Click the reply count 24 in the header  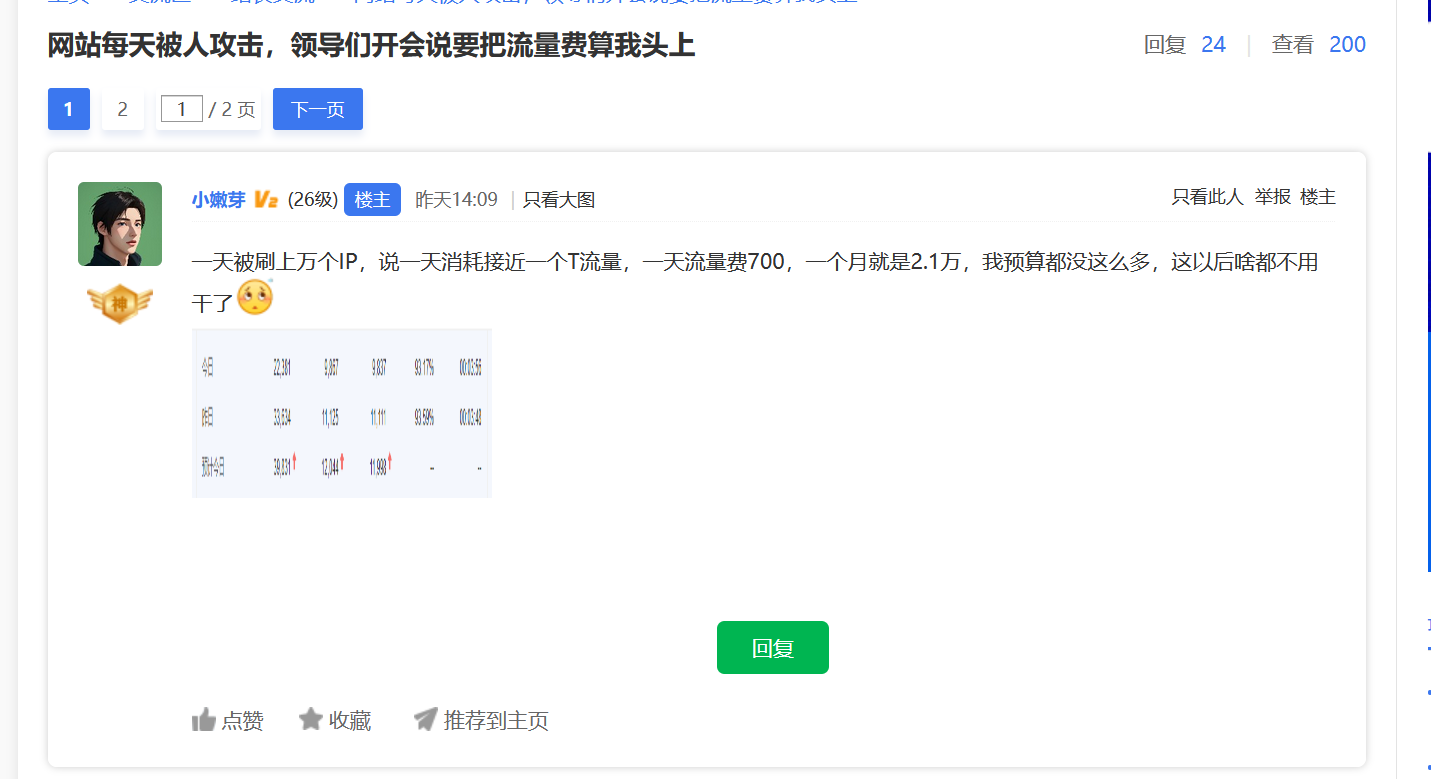[1213, 45]
